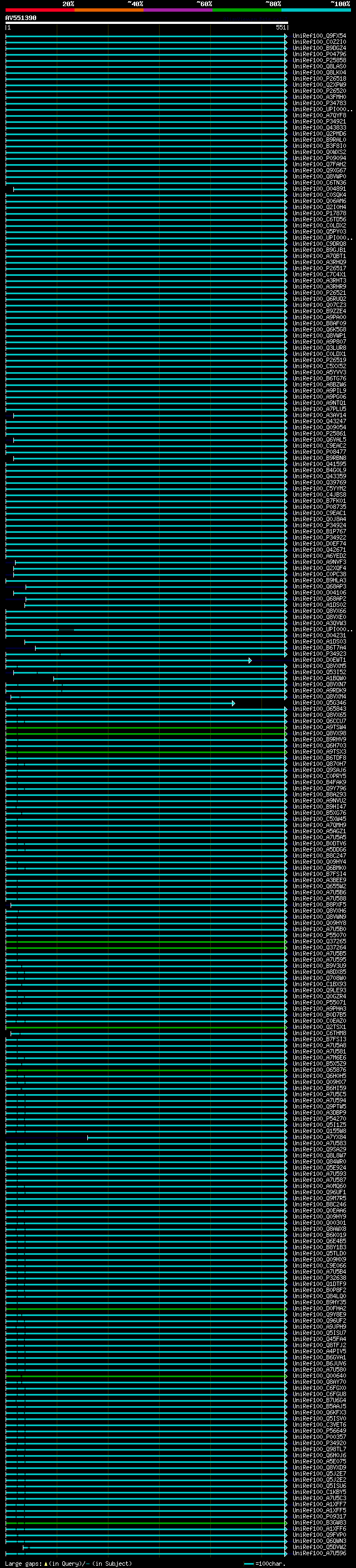Image resolution: width=356 pixels, height=1568 pixels.
Task: Select label UniRef100_Q7FAH2
Action: pyautogui.click(x=319, y=164)
